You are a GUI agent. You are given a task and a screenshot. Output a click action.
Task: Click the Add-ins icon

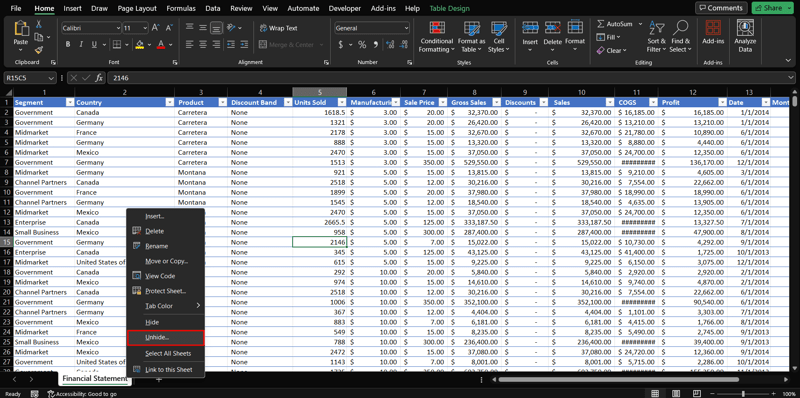pos(713,28)
